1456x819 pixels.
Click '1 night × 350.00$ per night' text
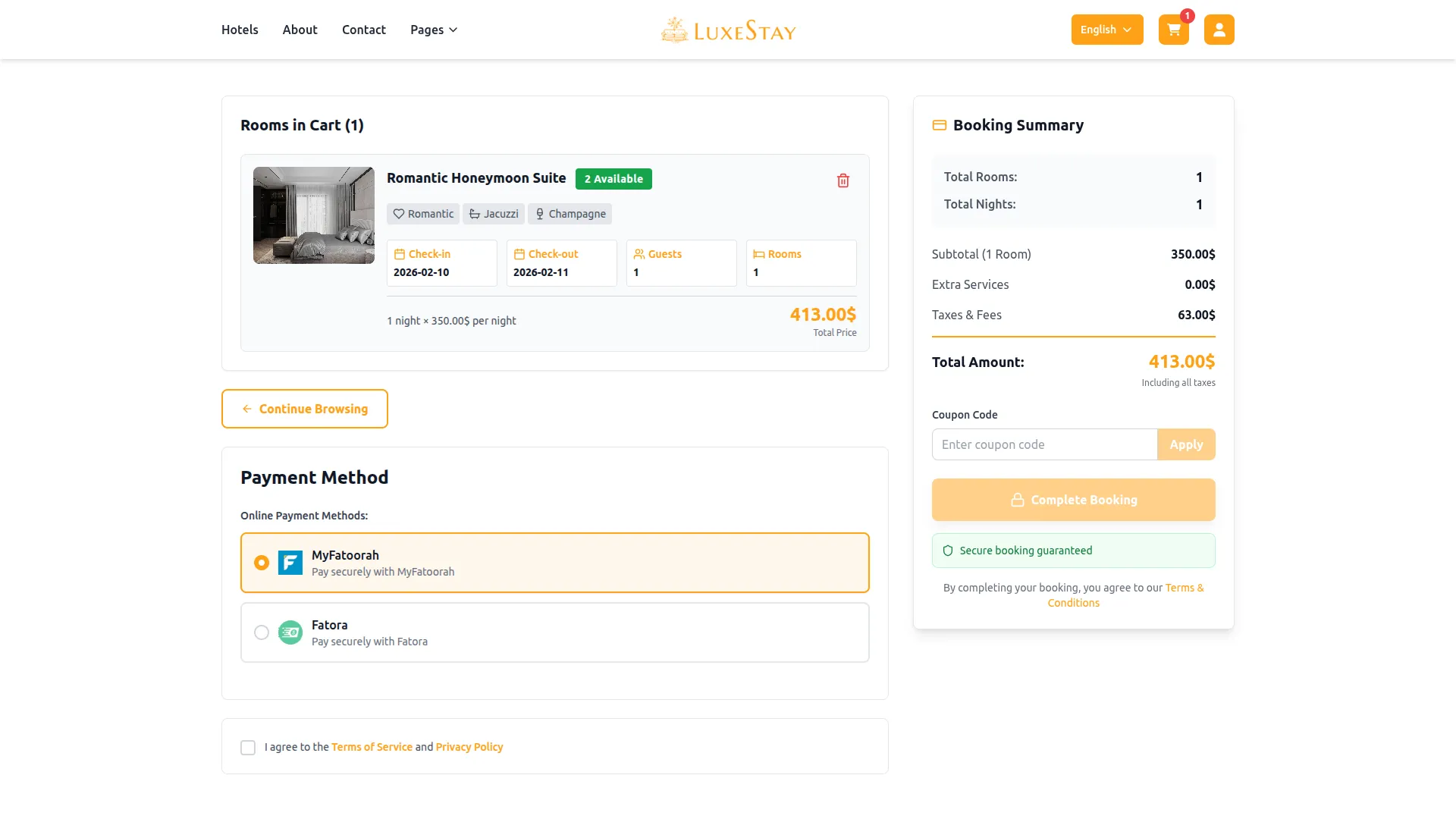451,321
